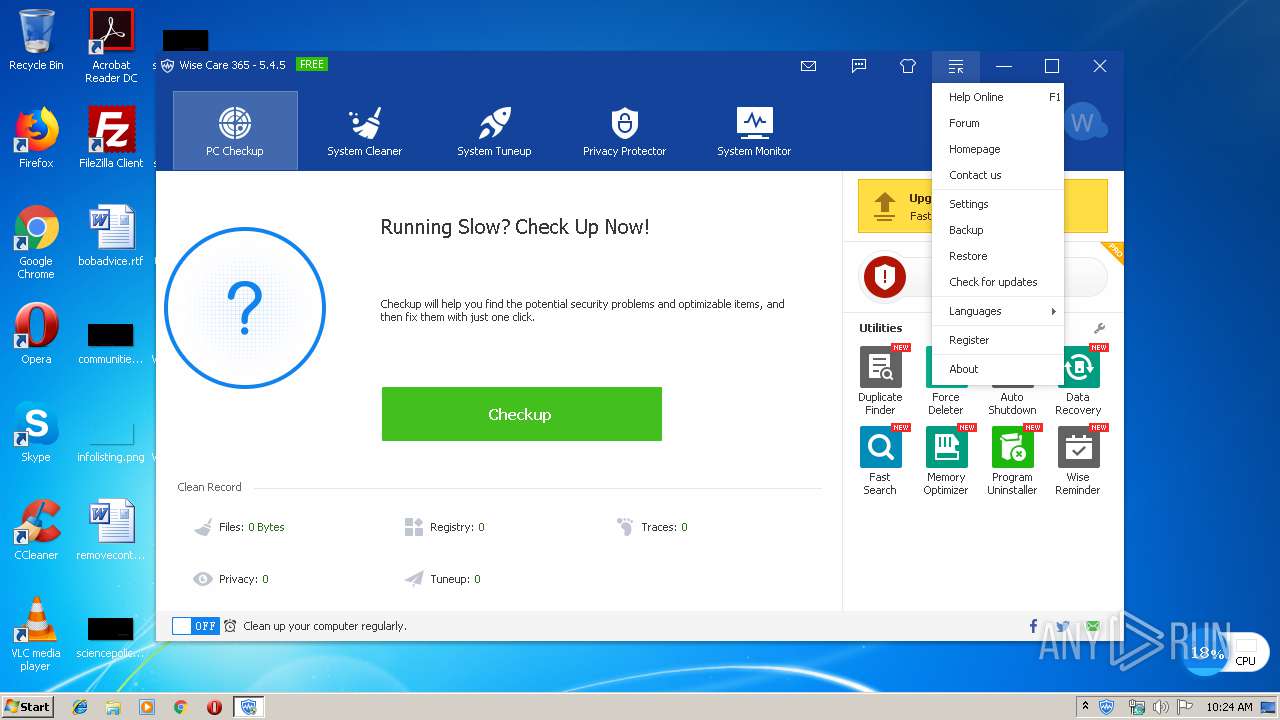This screenshot has height=720, width=1280.
Task: Open Google Chrome desktop shortcut
Action: point(36,242)
